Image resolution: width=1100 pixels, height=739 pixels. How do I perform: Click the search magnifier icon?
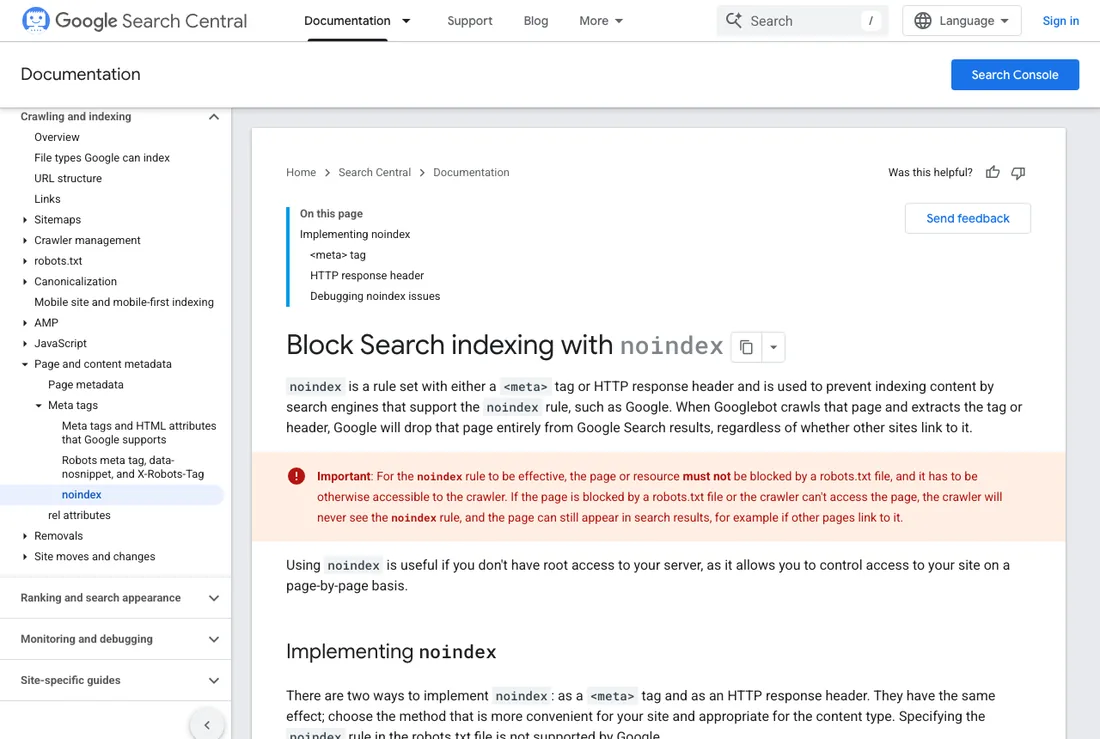(x=734, y=20)
